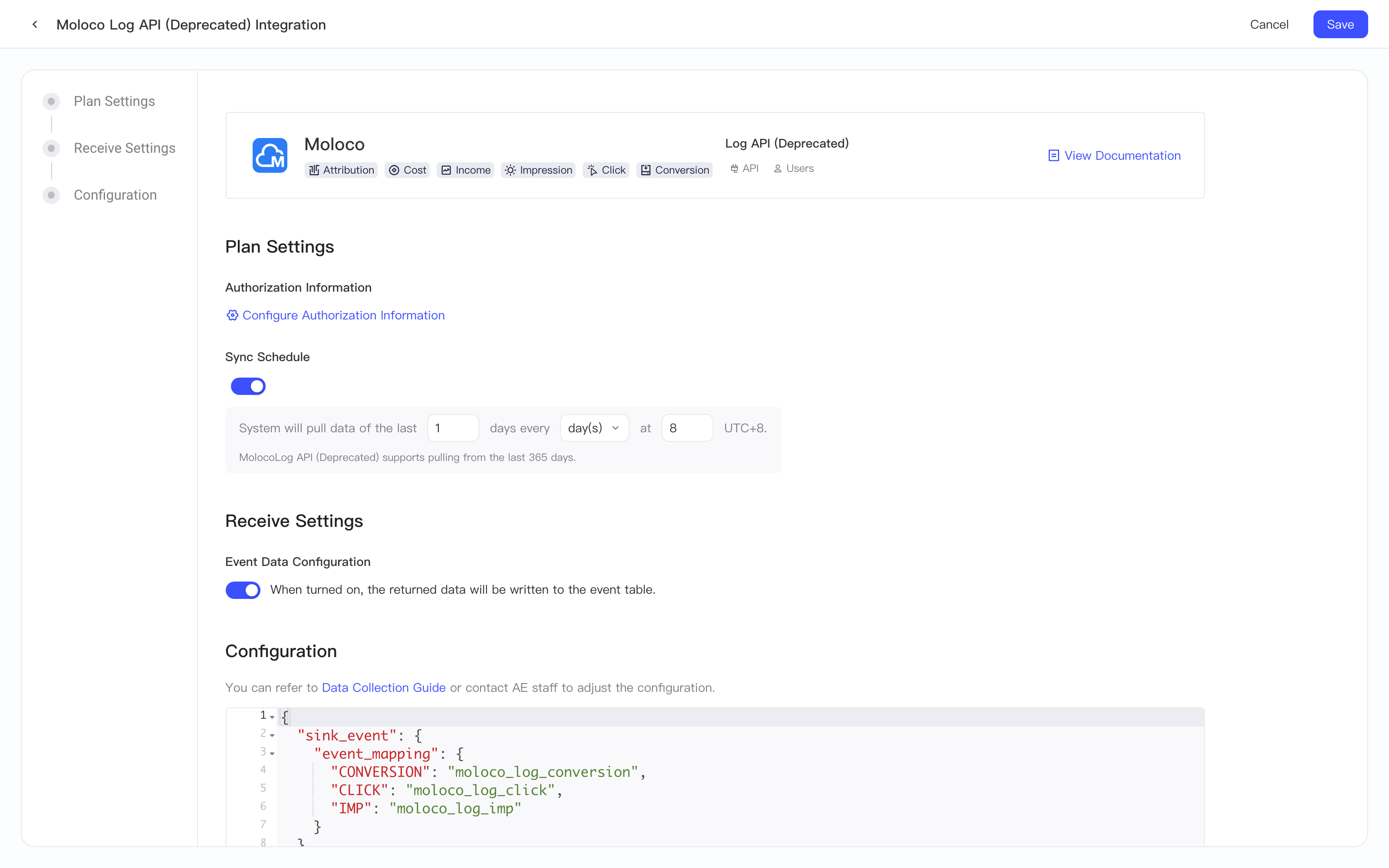This screenshot has height=868, width=1389.
Task: Click the Conversion tag label
Action: tap(682, 170)
